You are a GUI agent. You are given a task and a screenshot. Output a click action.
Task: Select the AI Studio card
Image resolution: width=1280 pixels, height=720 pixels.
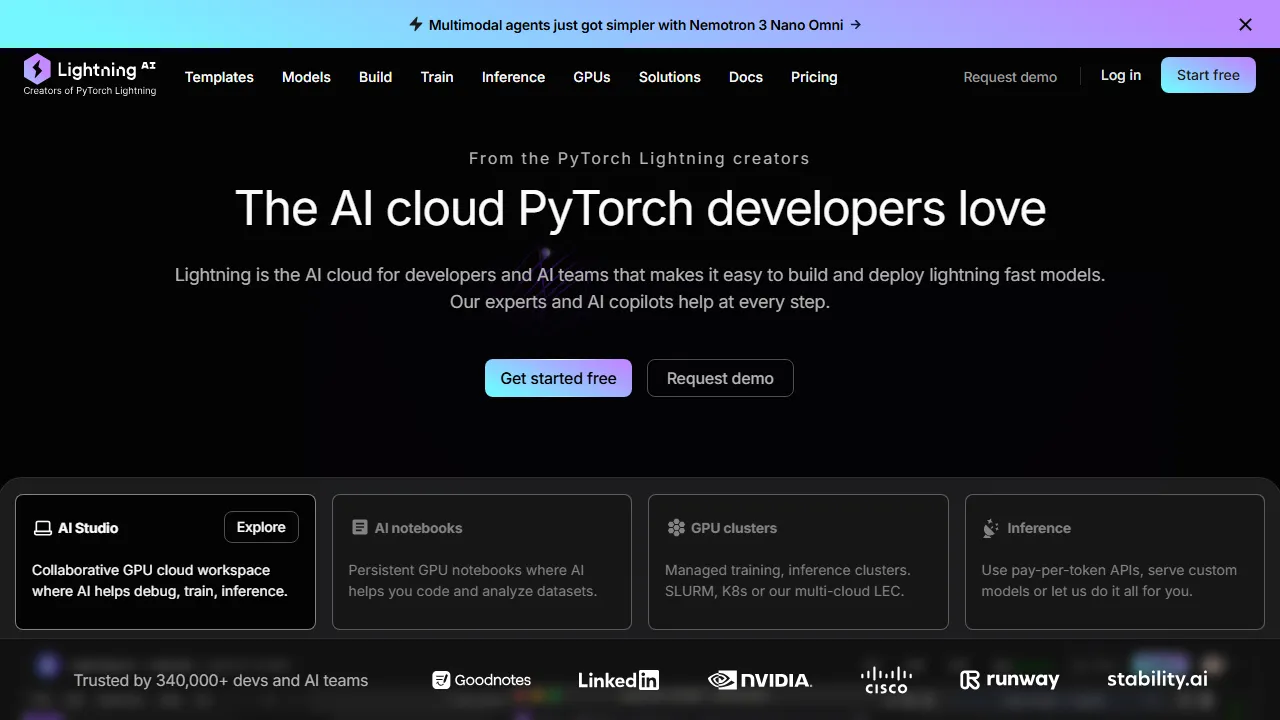tap(165, 561)
